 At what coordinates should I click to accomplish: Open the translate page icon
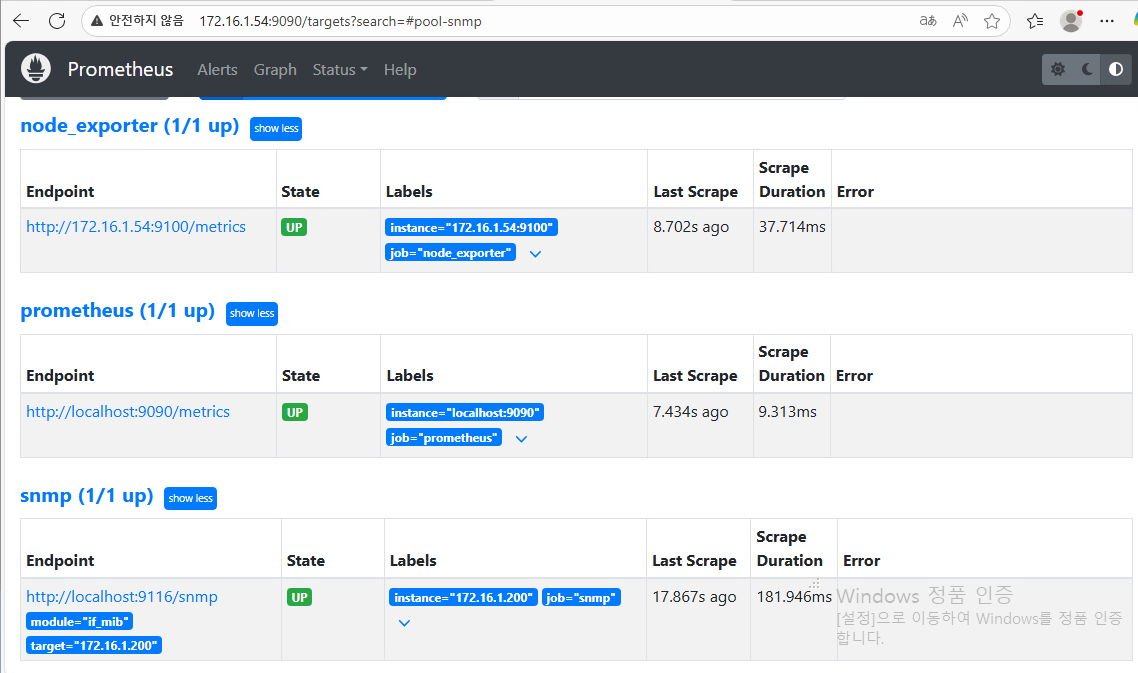(928, 21)
